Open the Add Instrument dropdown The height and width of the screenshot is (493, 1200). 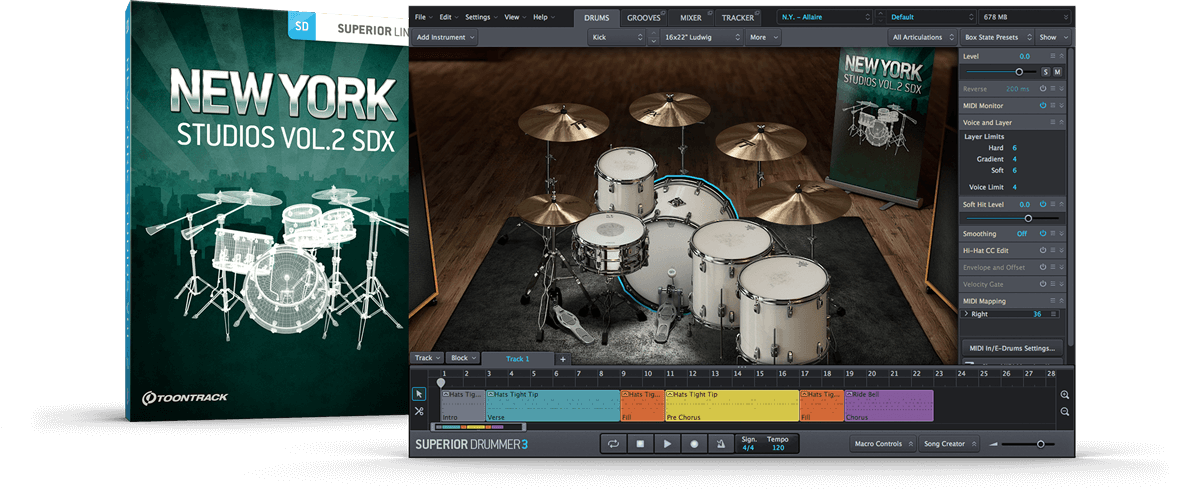(446, 37)
